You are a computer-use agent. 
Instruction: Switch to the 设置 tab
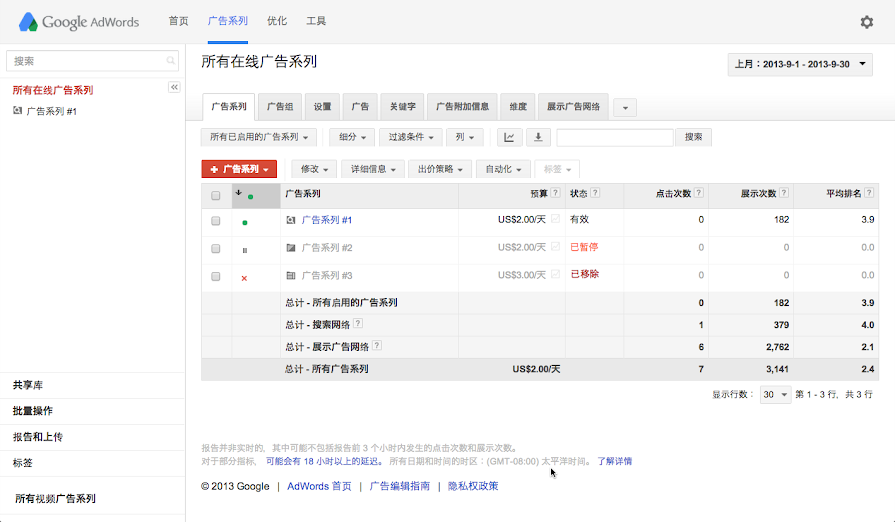[322, 107]
